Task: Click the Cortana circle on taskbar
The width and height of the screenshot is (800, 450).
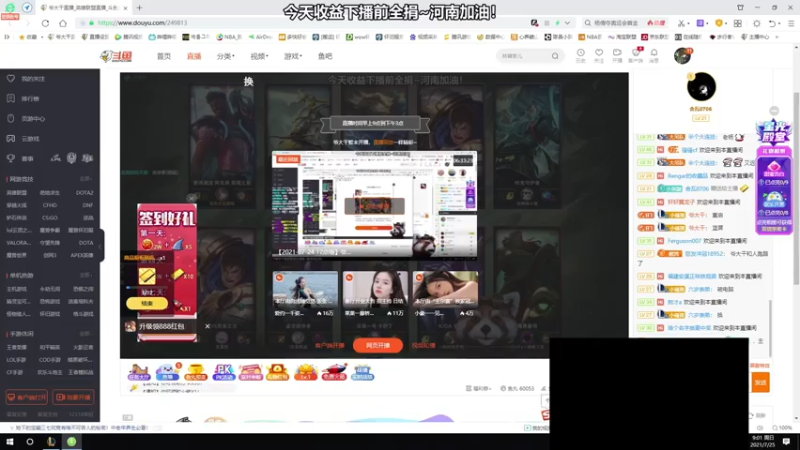Action: pyautogui.click(x=30, y=442)
